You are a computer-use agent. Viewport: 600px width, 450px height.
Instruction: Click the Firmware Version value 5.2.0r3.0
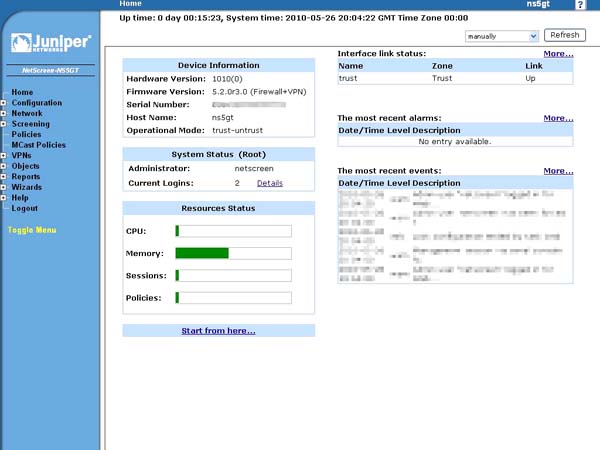(259, 92)
